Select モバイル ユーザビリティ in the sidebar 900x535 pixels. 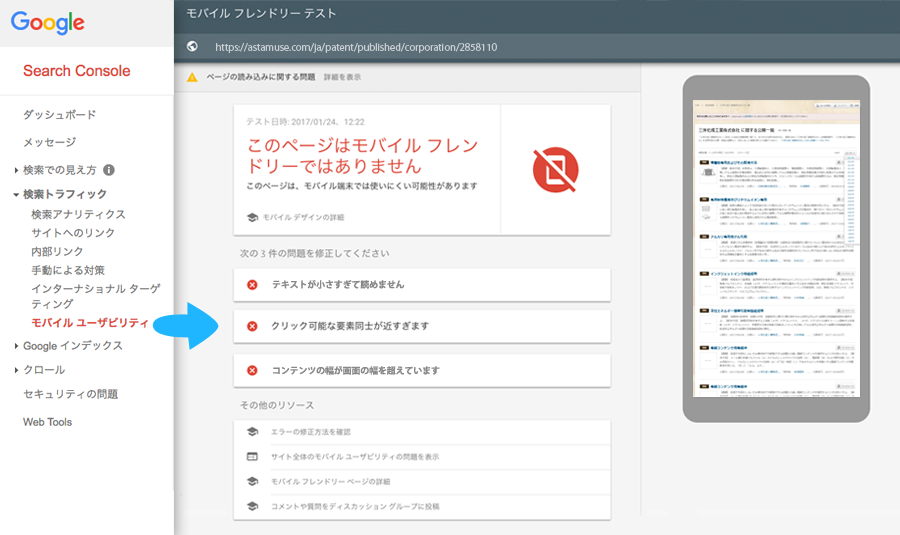pyautogui.click(x=90, y=323)
